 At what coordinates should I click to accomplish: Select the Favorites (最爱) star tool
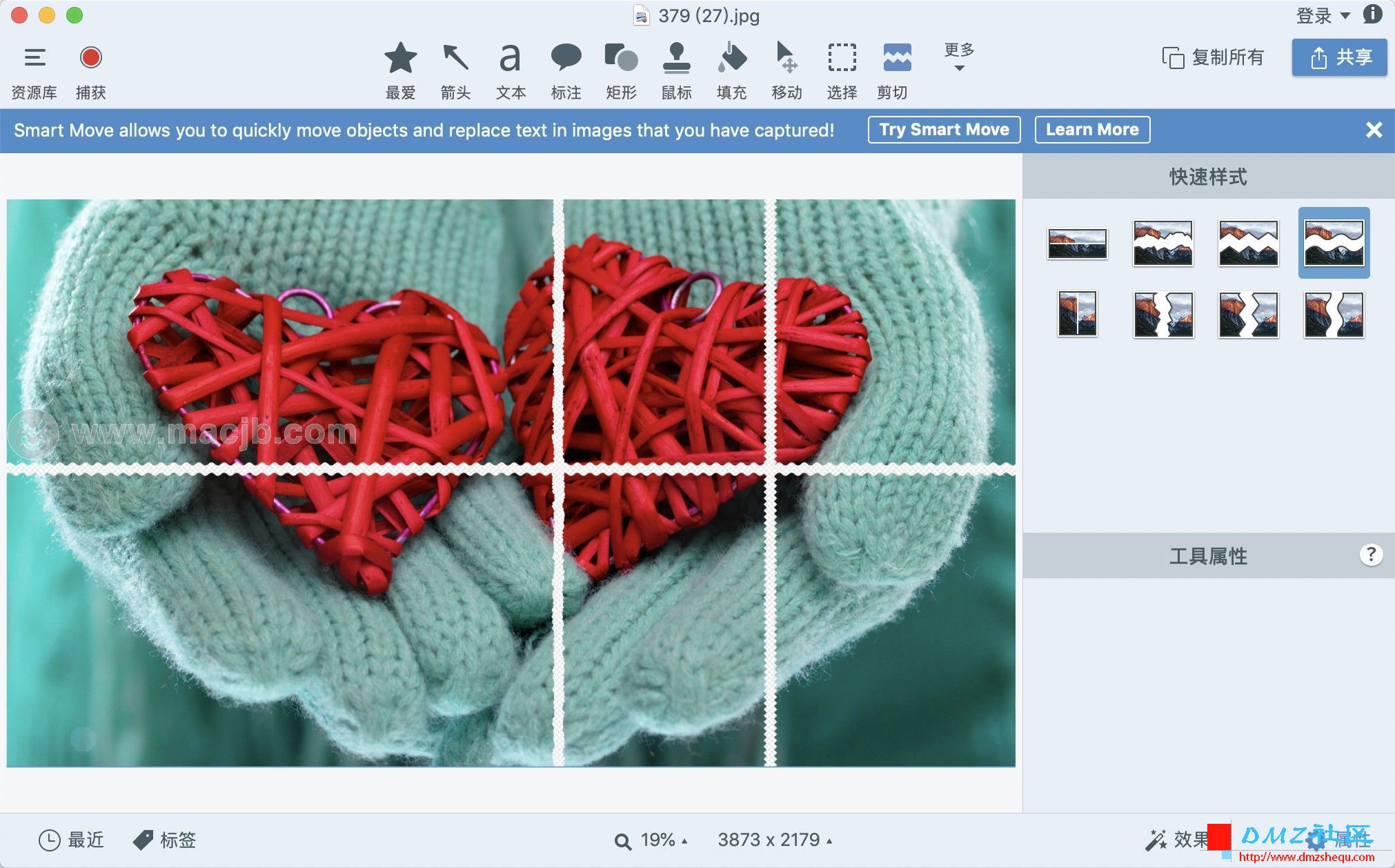400,70
